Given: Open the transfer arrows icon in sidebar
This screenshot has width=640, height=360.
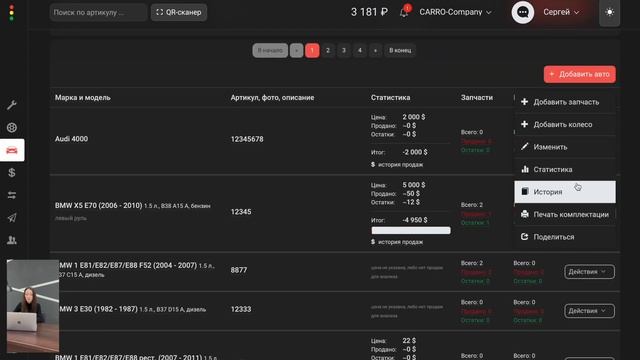Looking at the screenshot, I should coord(12,195).
